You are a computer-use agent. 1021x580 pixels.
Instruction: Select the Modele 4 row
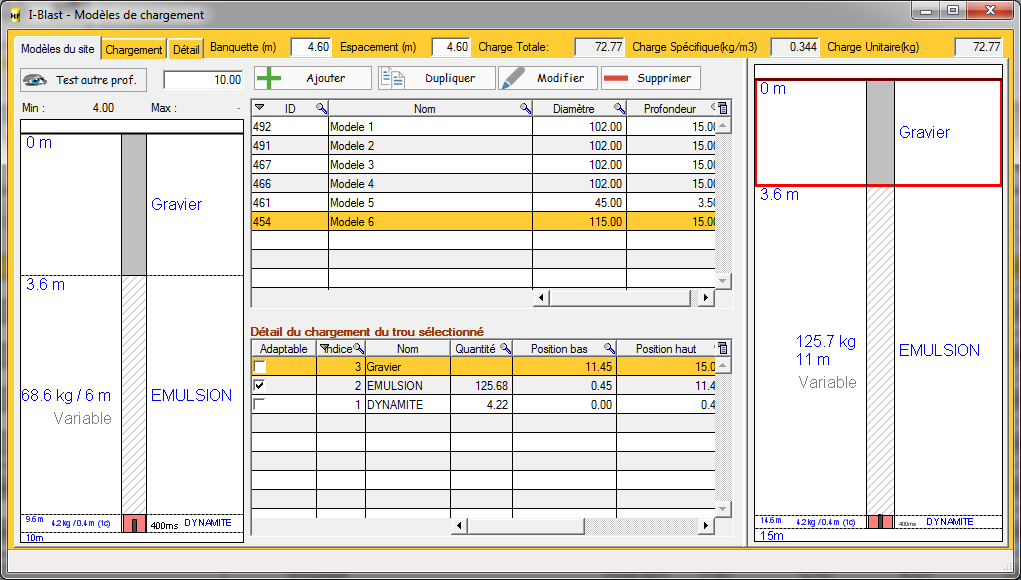(483, 184)
